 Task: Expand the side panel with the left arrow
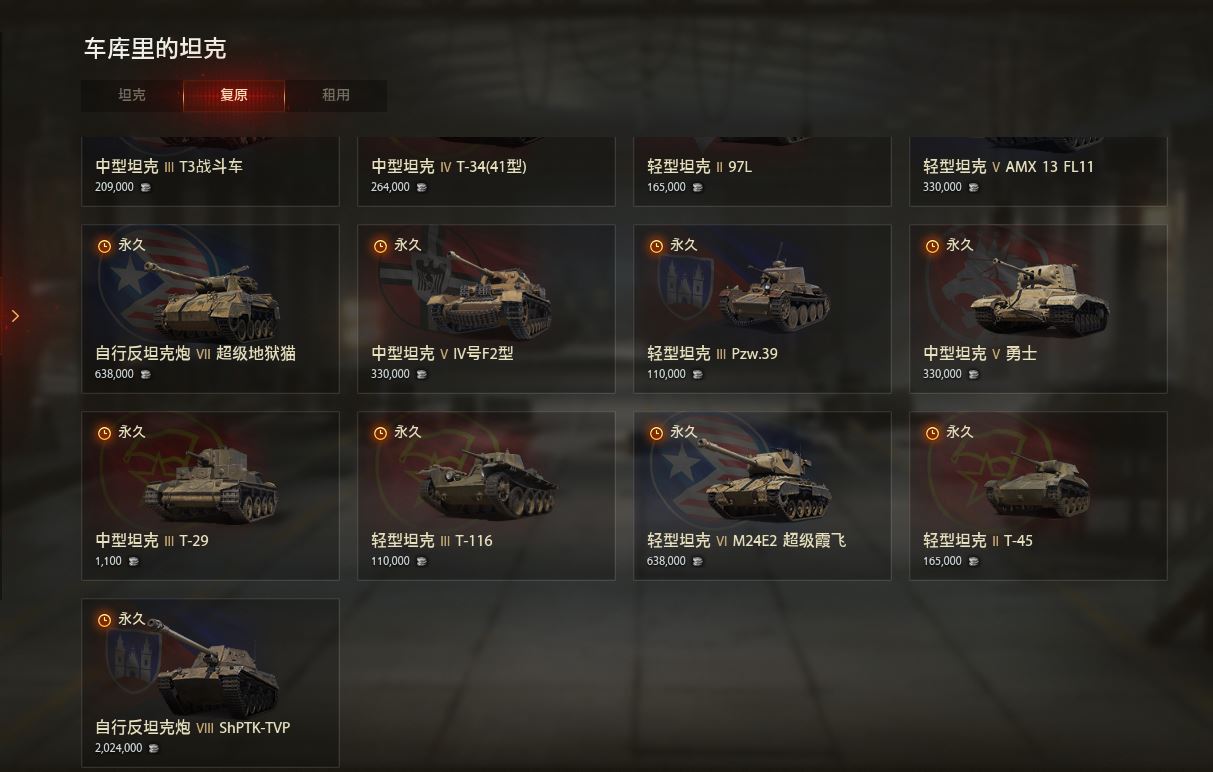tap(14, 316)
